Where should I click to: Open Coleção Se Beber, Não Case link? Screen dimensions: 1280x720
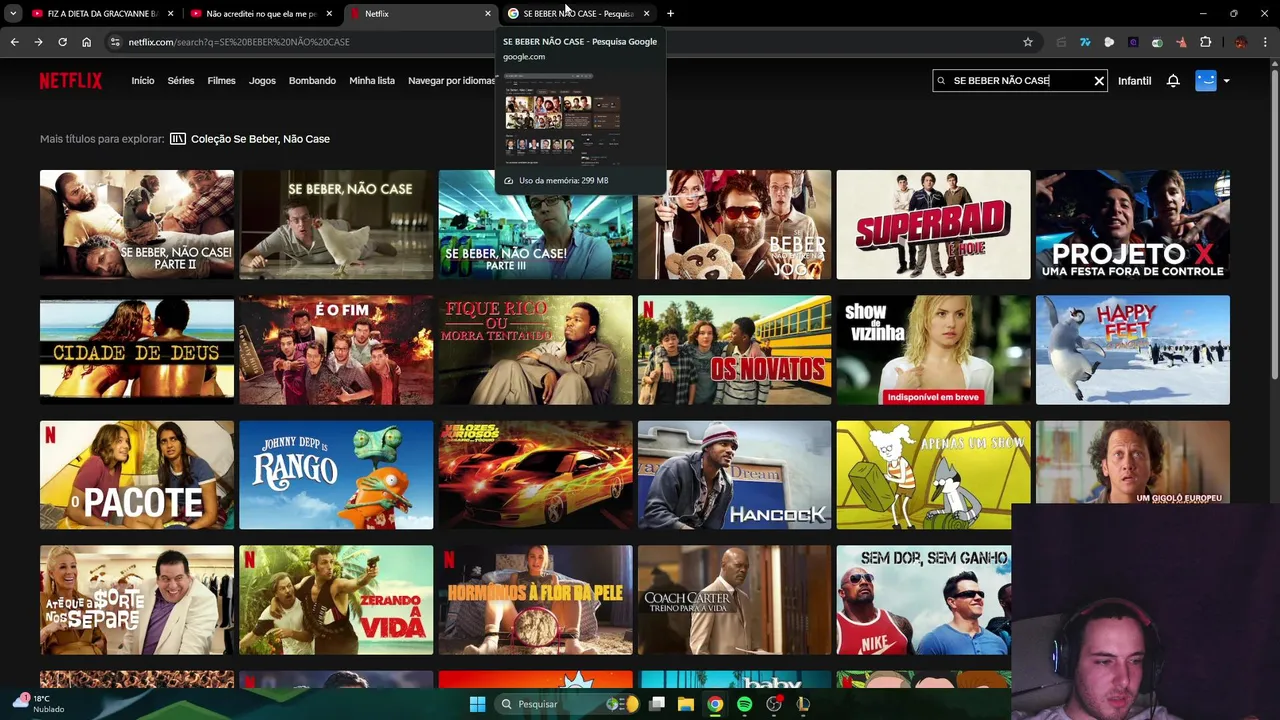(260, 139)
